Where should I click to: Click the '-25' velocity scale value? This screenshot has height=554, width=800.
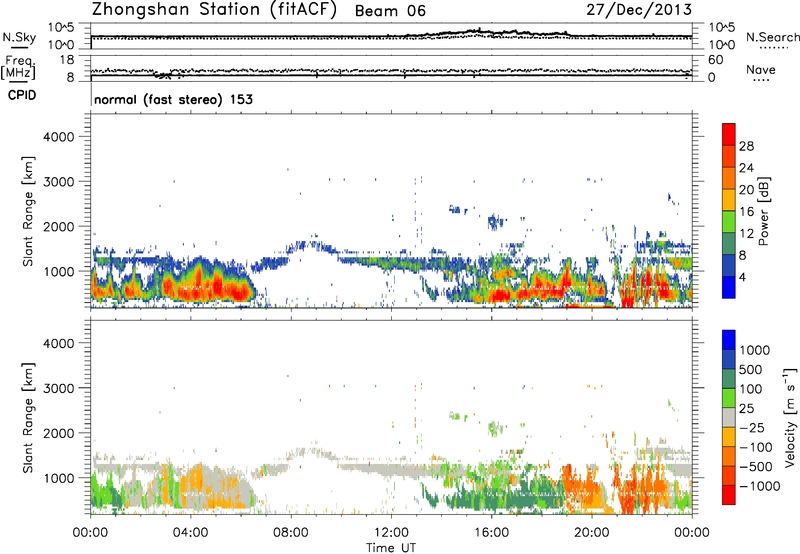753,427
